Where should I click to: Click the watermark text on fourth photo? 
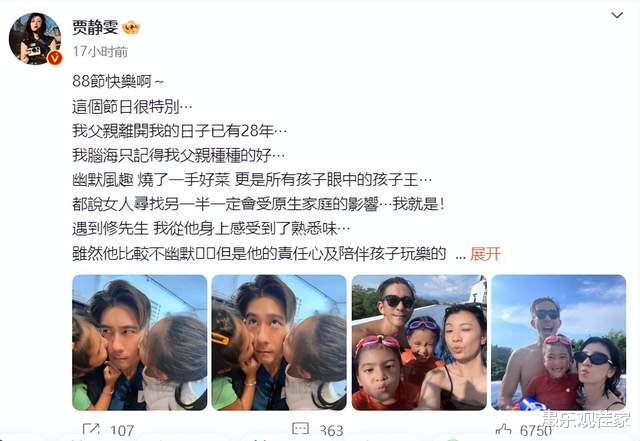pos(586,419)
